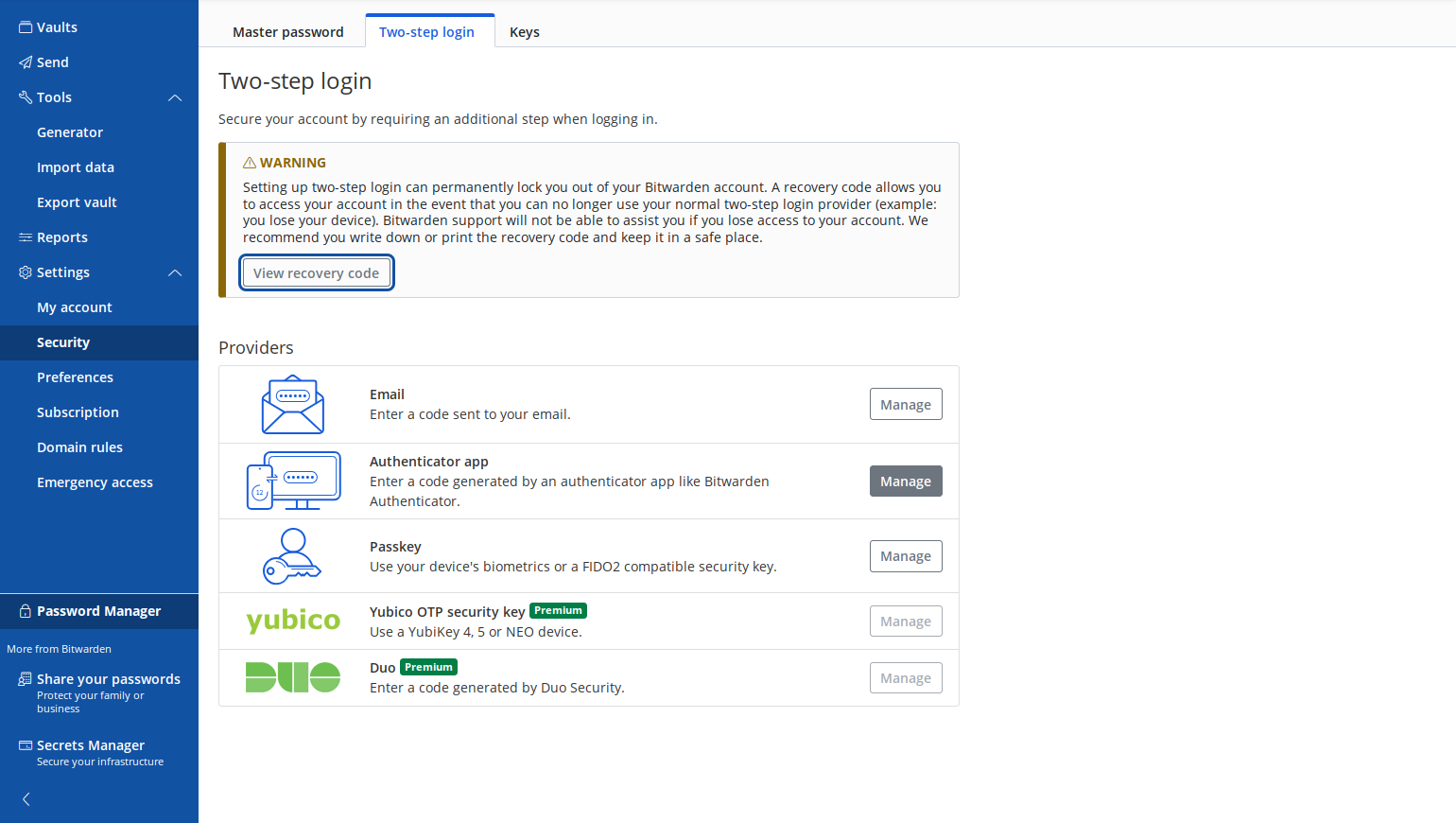Click Manage for Duo provider
1456x823 pixels.
(906, 678)
